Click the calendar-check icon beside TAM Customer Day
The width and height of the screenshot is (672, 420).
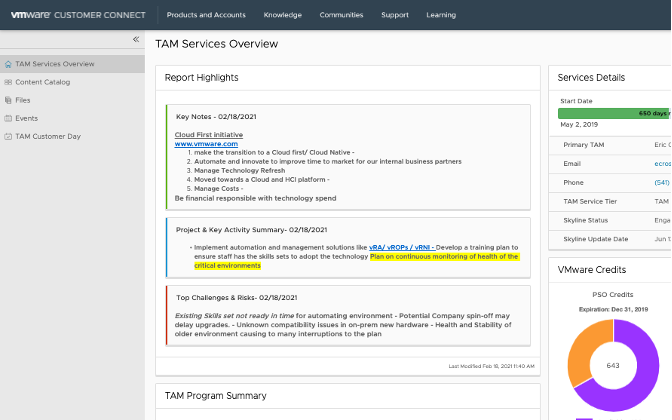8,136
